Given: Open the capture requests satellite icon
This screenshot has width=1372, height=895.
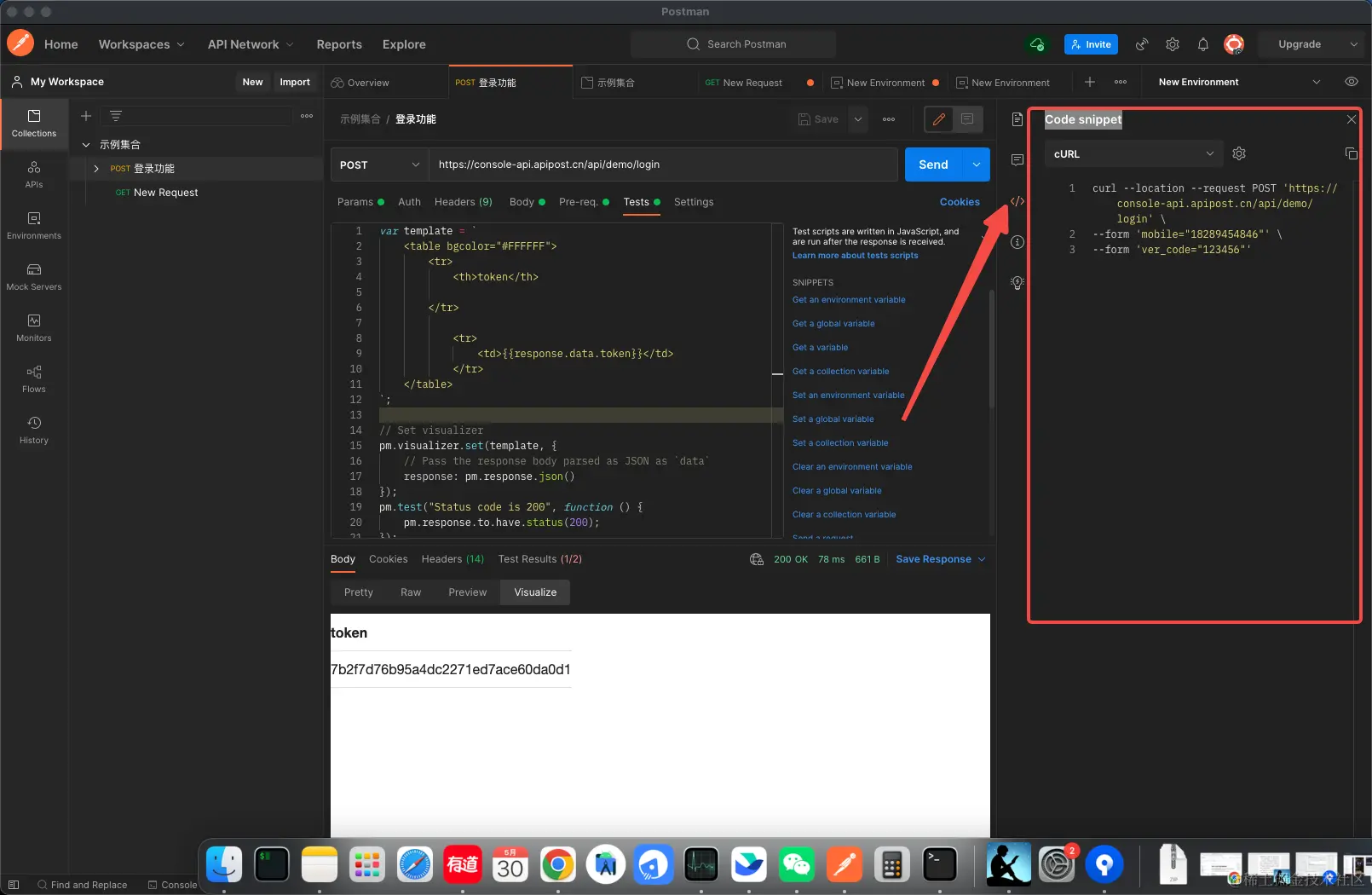Looking at the screenshot, I should [x=1142, y=44].
